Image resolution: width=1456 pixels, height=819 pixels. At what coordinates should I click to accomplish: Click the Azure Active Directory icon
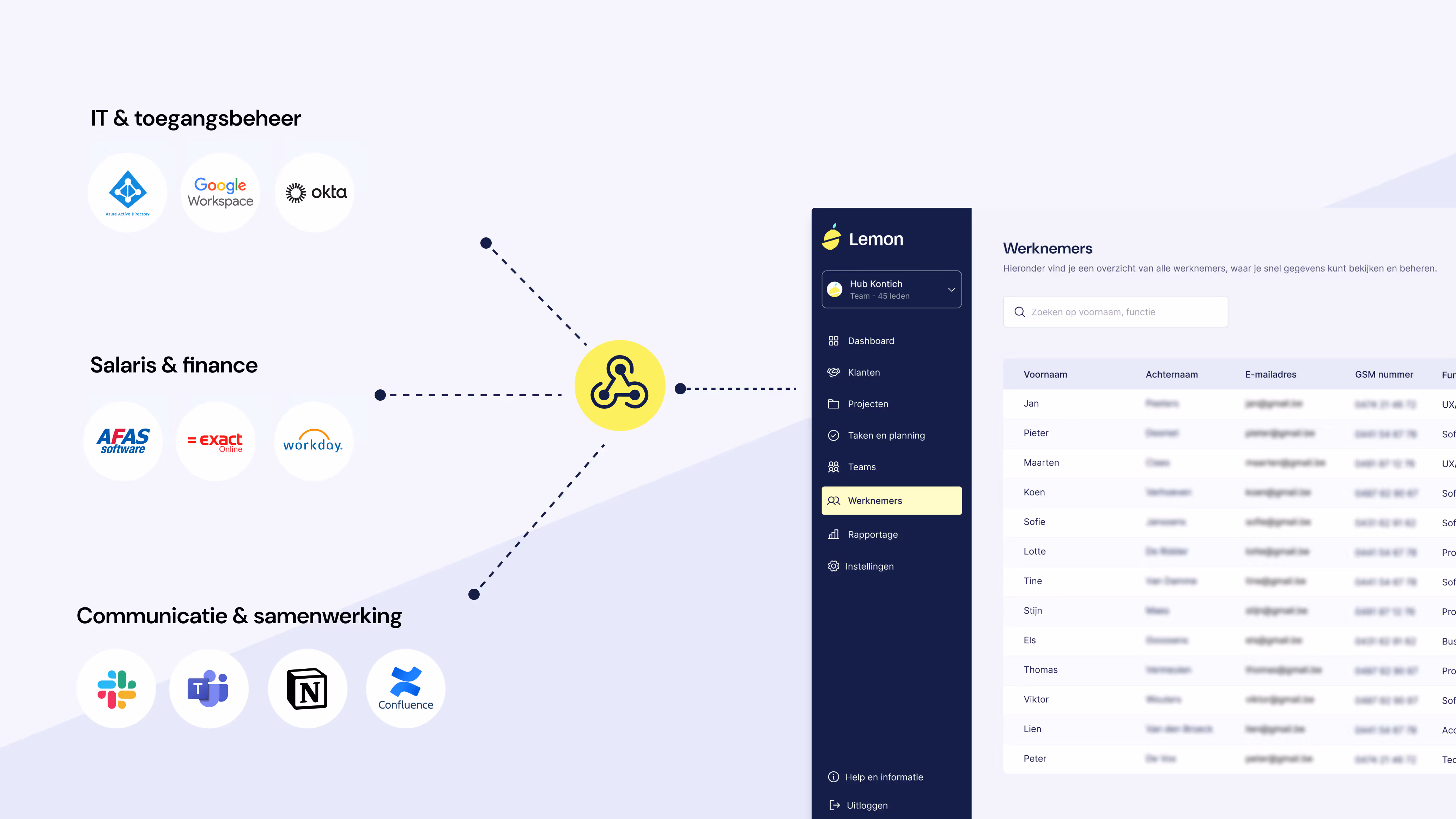[127, 193]
